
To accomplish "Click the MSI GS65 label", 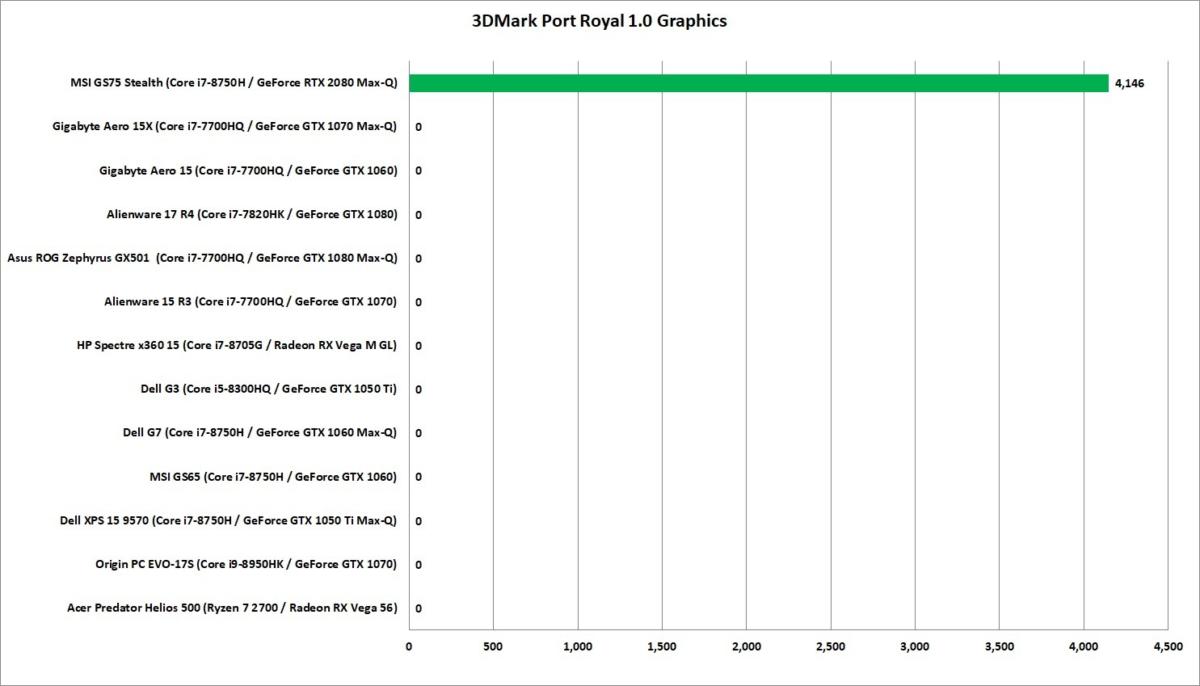I will (x=272, y=477).
